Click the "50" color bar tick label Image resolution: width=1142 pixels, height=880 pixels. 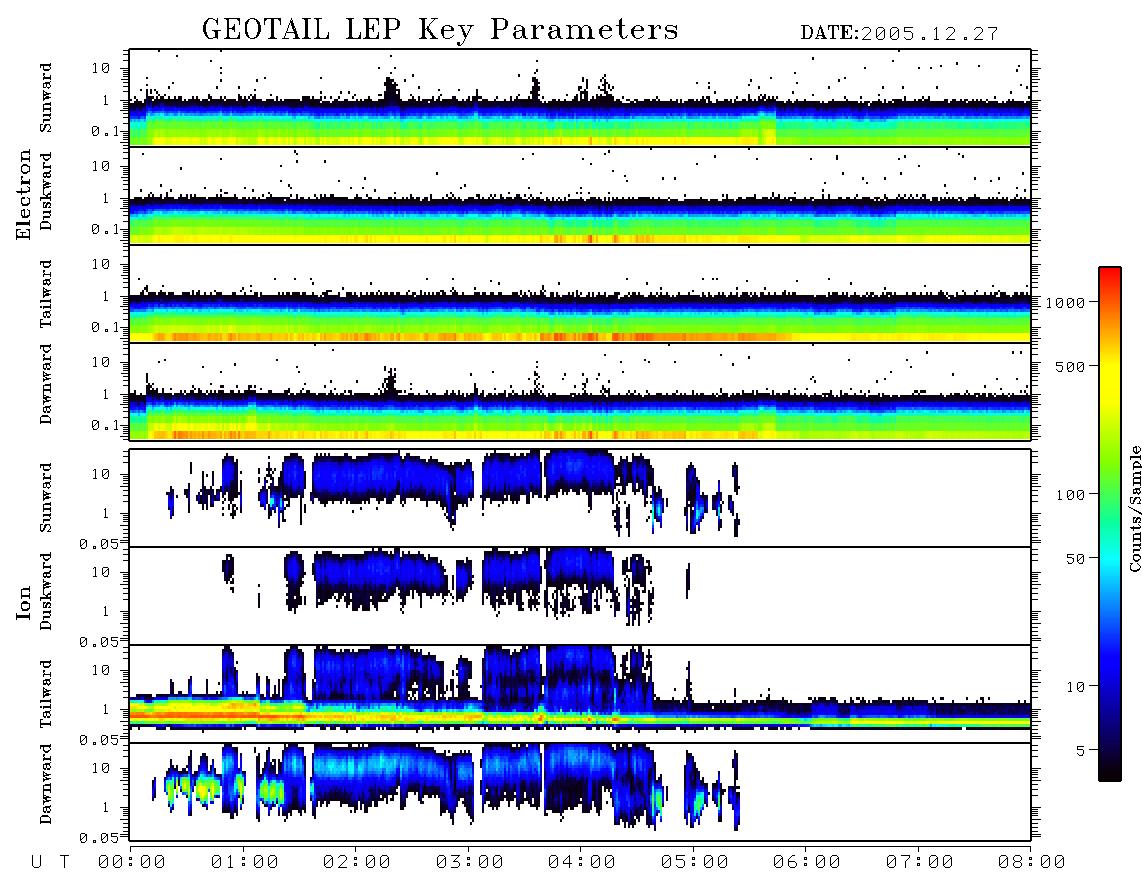[1075, 559]
